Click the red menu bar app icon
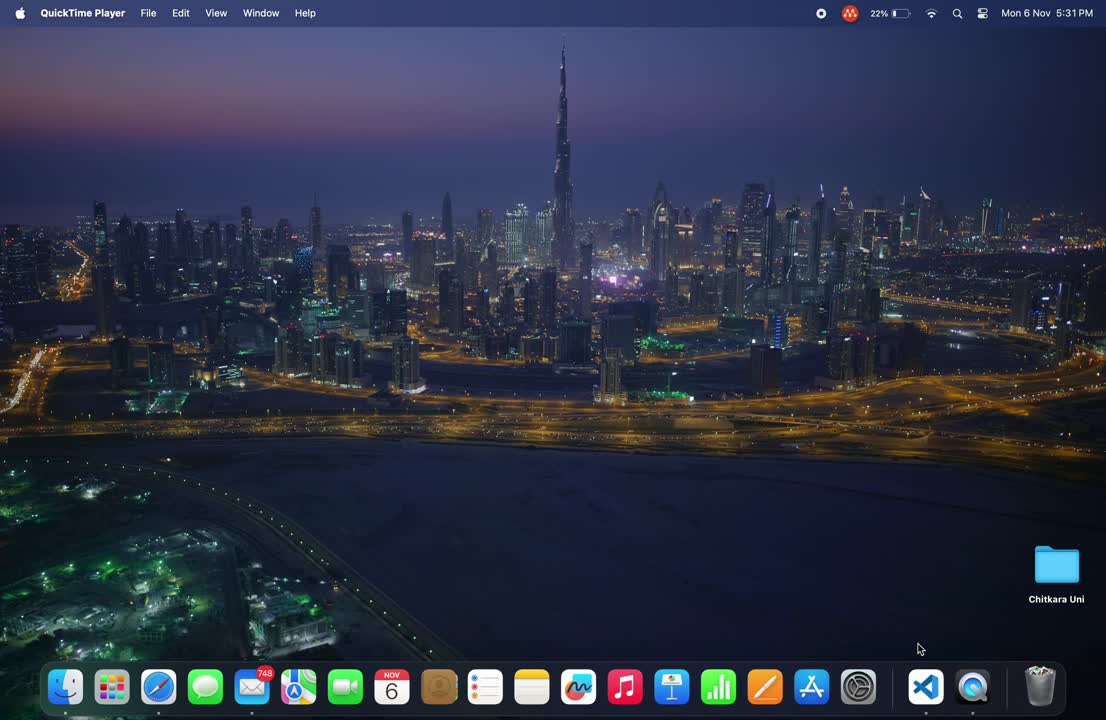Screen dimensions: 1106x720 [850, 13]
